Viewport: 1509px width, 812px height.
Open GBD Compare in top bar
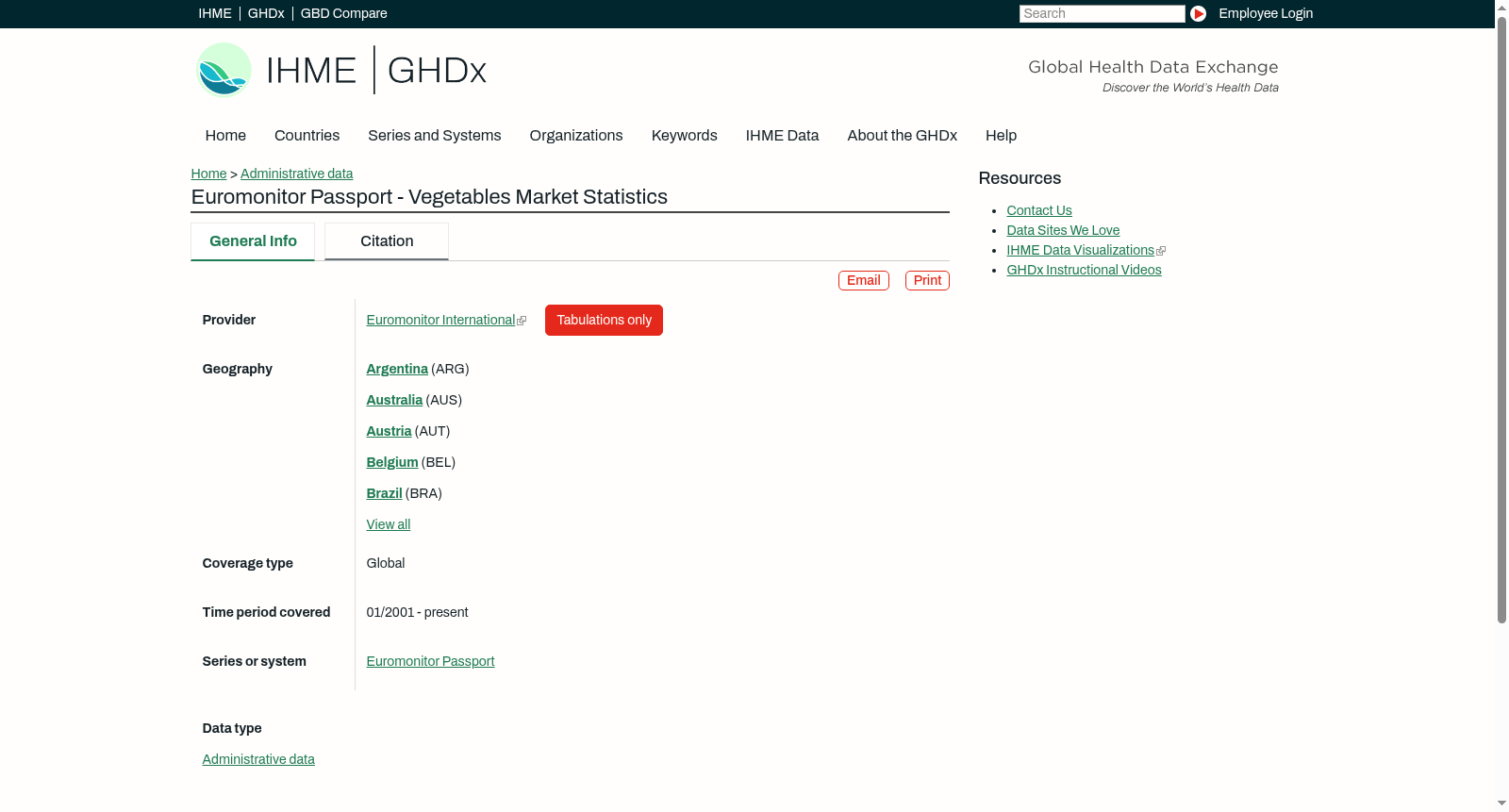(x=343, y=13)
